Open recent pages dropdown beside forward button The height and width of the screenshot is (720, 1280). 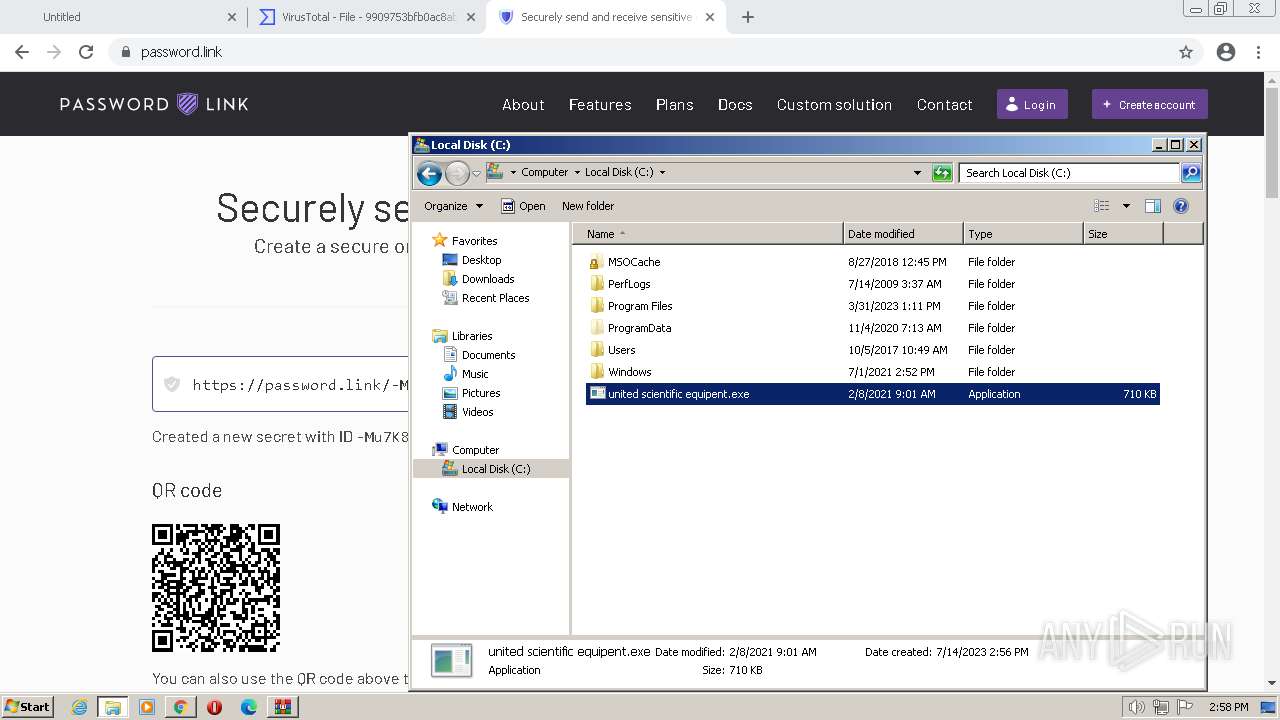click(476, 173)
